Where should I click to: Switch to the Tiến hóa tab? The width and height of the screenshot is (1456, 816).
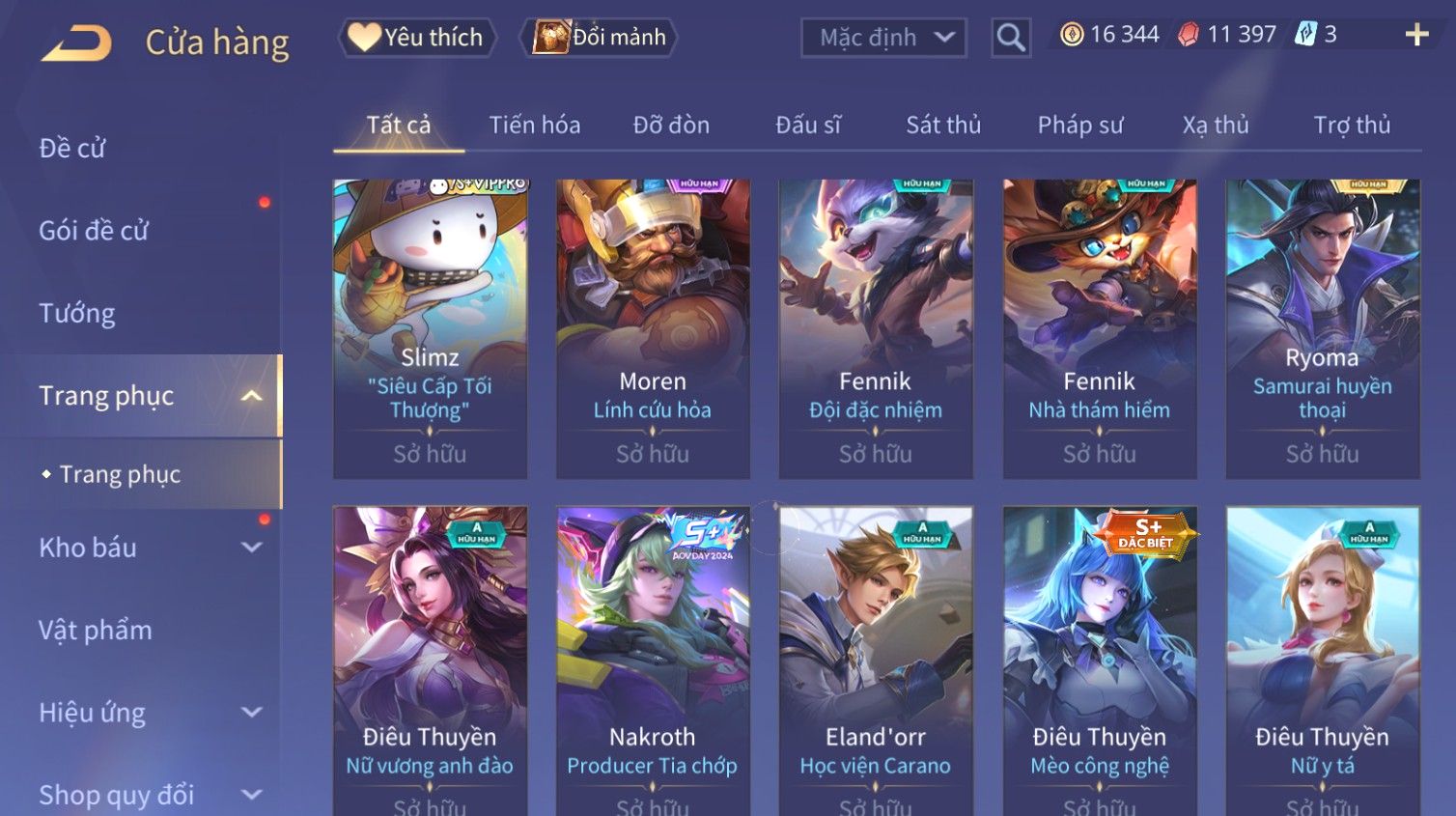click(x=535, y=125)
